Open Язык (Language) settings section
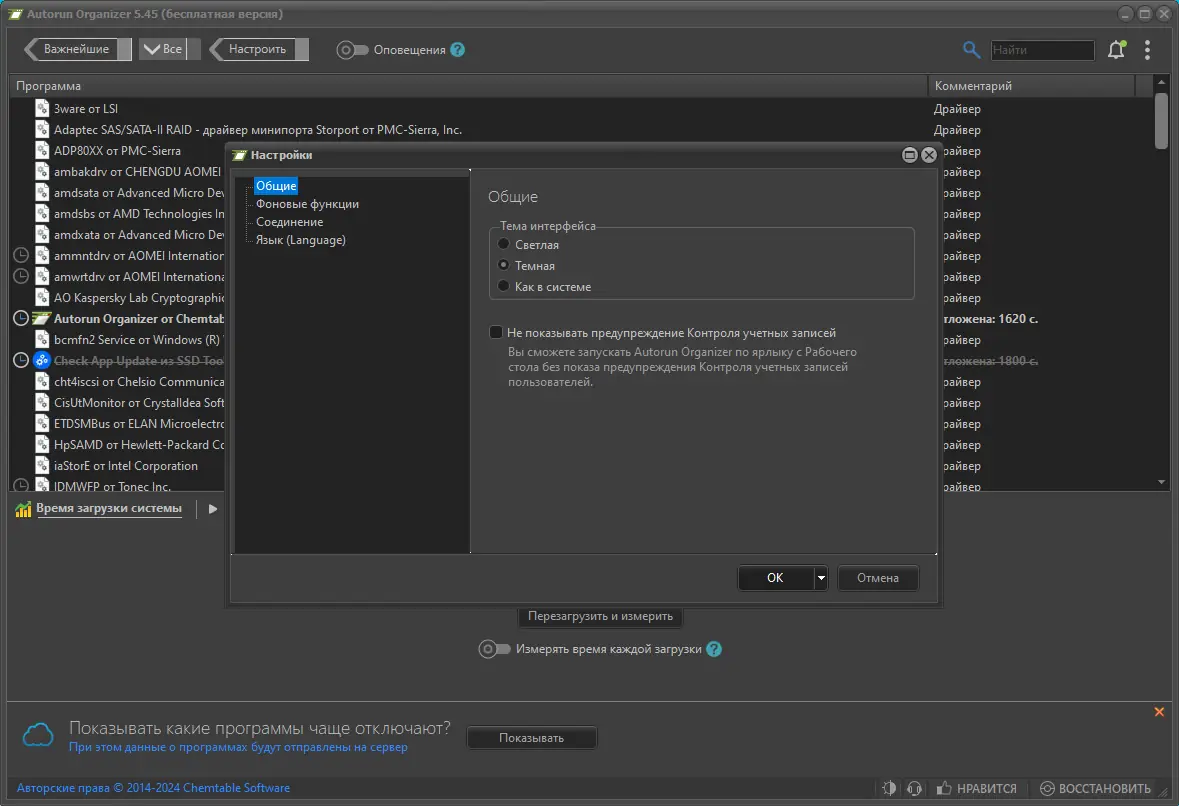 (301, 240)
